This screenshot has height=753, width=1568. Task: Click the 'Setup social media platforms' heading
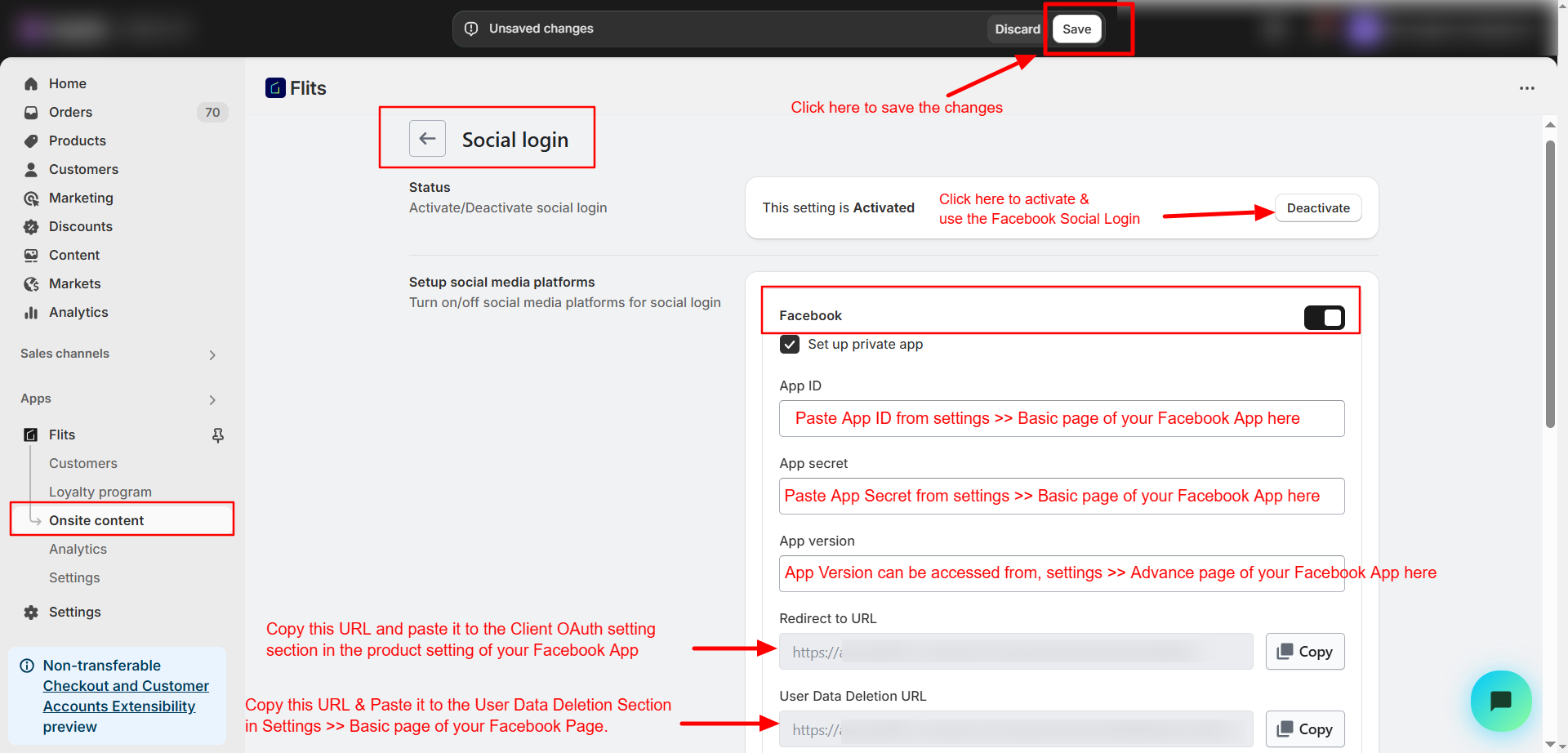tap(501, 282)
